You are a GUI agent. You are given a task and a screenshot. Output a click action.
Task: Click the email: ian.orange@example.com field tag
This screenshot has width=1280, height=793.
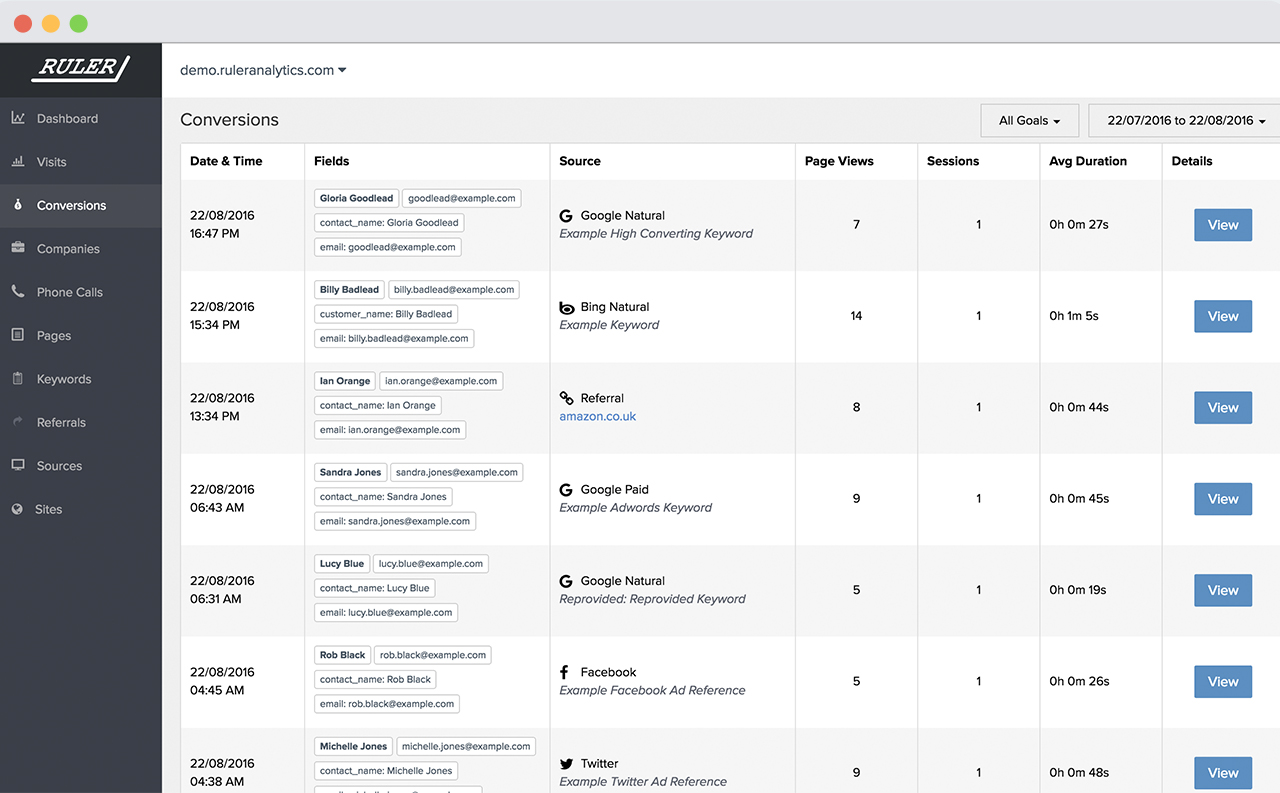pos(390,430)
